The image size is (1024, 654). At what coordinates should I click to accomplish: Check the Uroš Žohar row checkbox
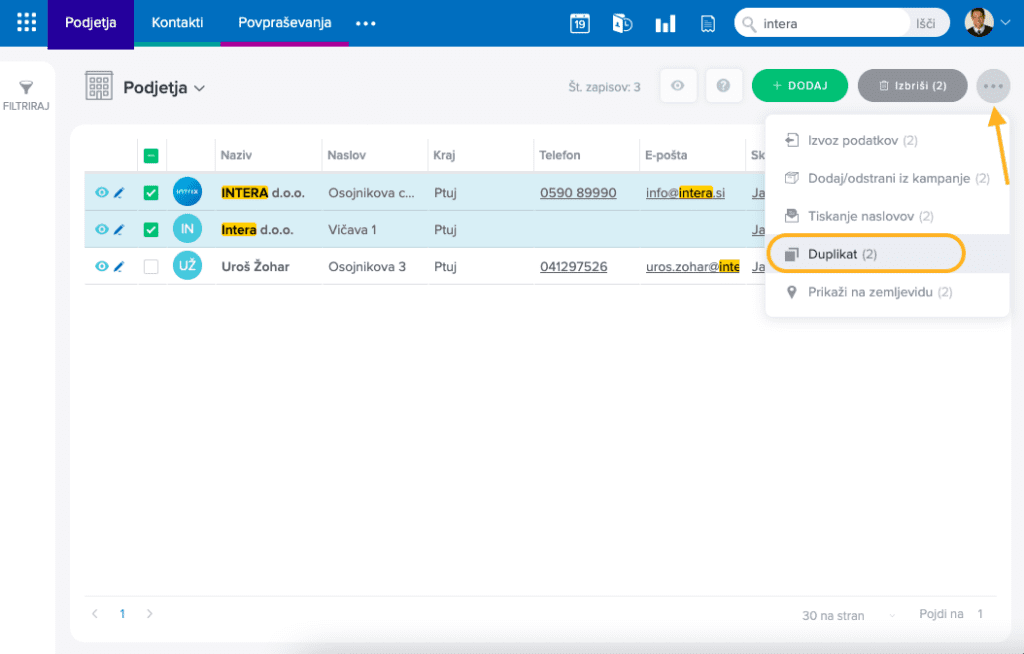151,267
